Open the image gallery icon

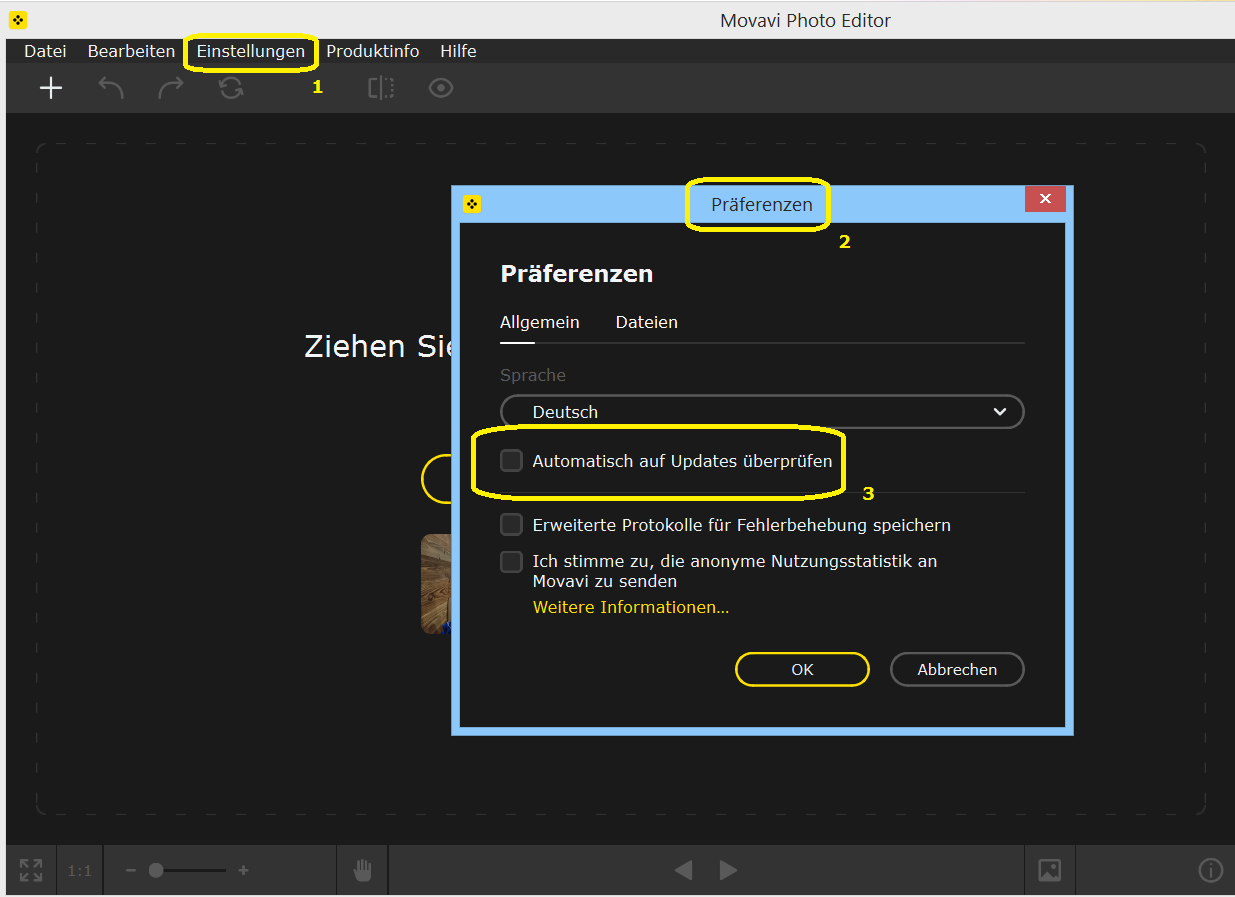click(x=1049, y=870)
